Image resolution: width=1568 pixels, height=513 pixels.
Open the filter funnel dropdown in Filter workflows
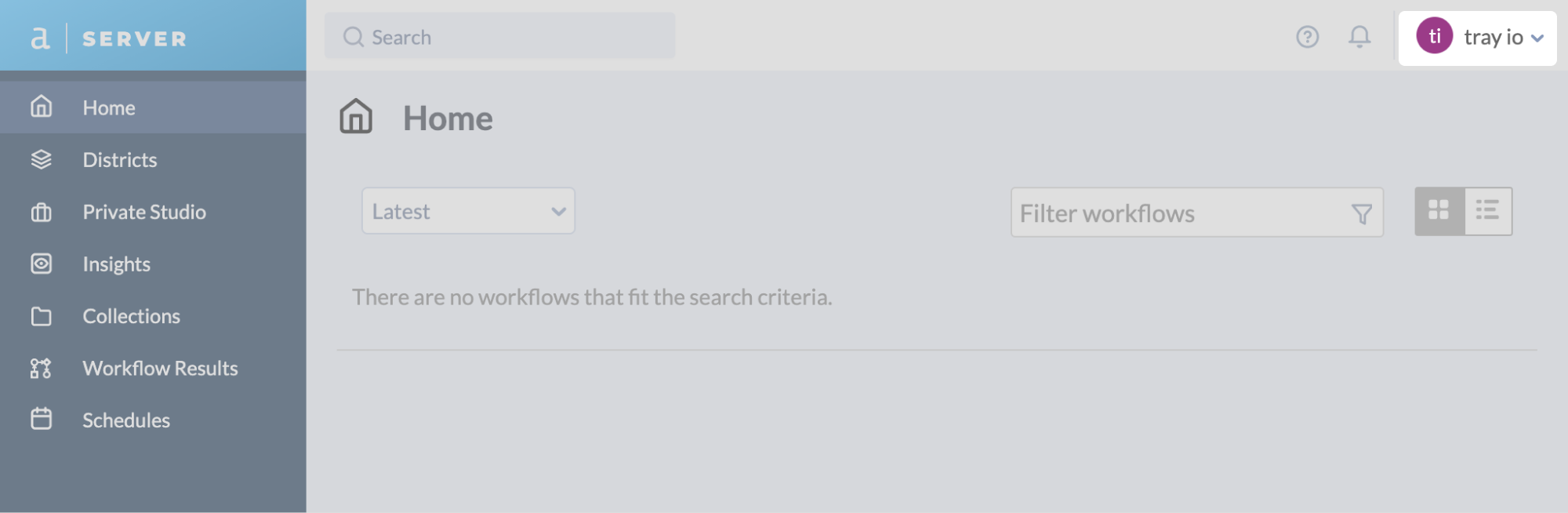click(x=1362, y=213)
